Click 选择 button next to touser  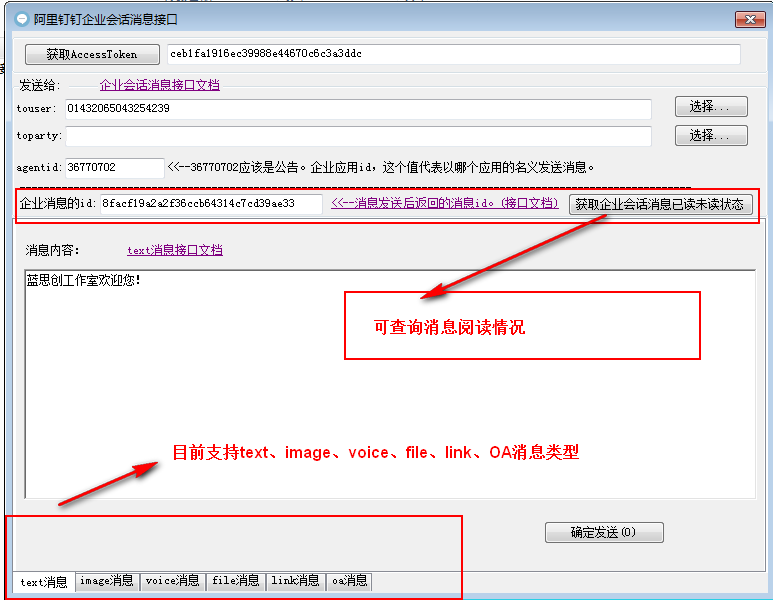click(x=711, y=107)
